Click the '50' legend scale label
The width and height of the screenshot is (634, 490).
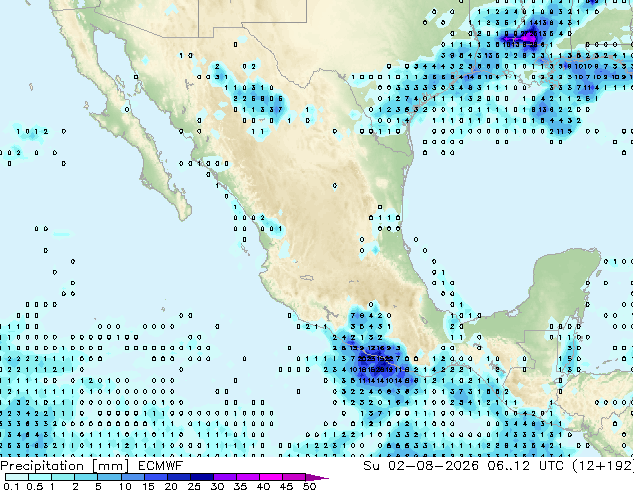point(309,486)
